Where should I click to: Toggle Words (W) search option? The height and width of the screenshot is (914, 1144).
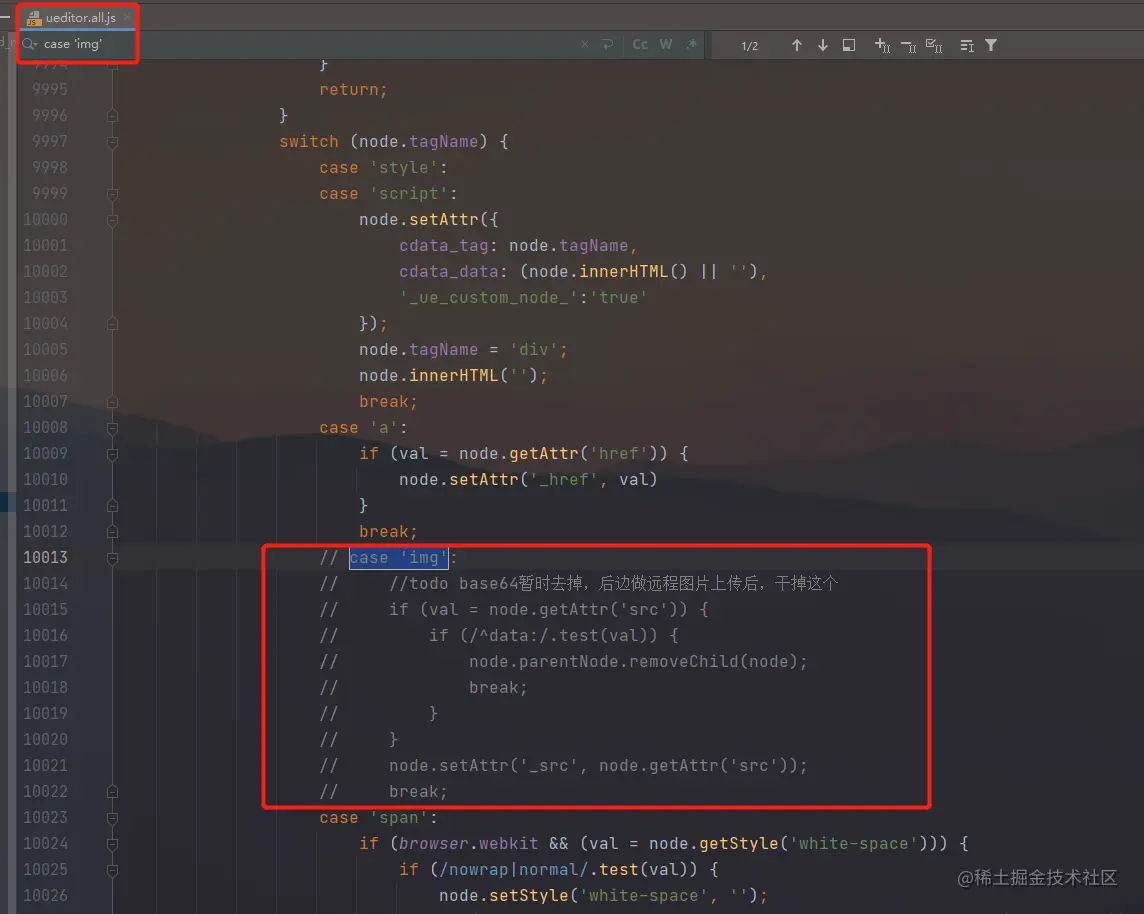point(666,44)
